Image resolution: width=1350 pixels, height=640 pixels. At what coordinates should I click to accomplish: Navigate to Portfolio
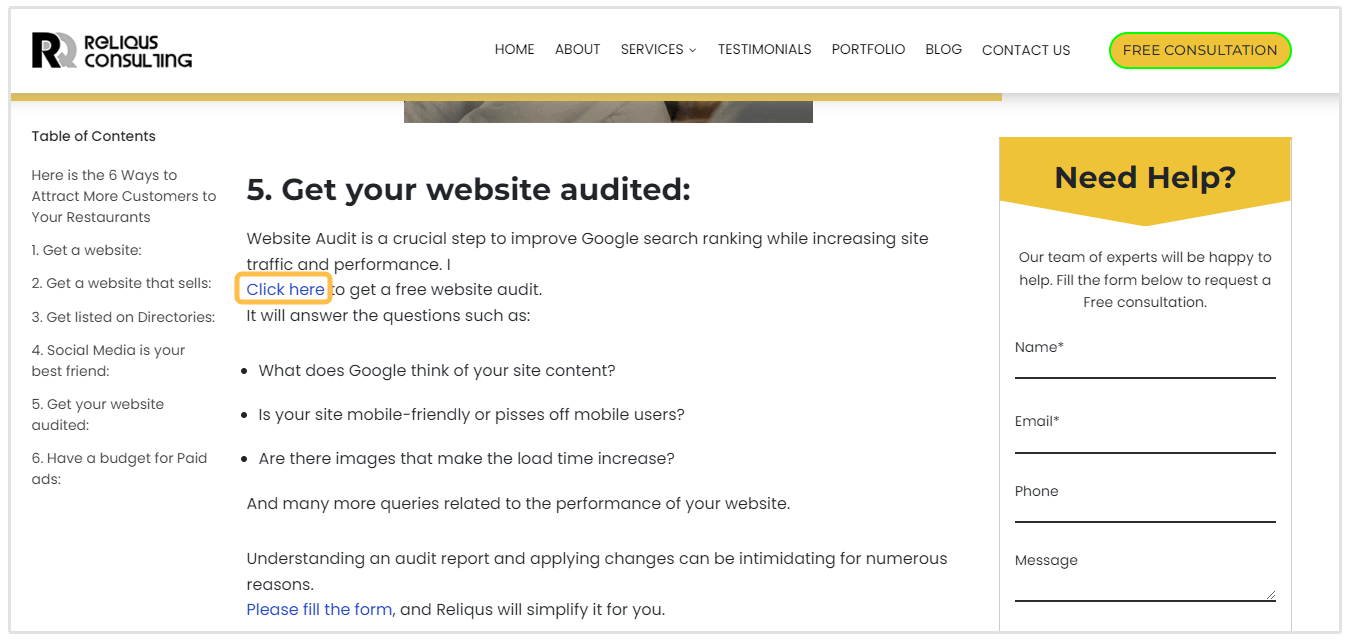(868, 49)
